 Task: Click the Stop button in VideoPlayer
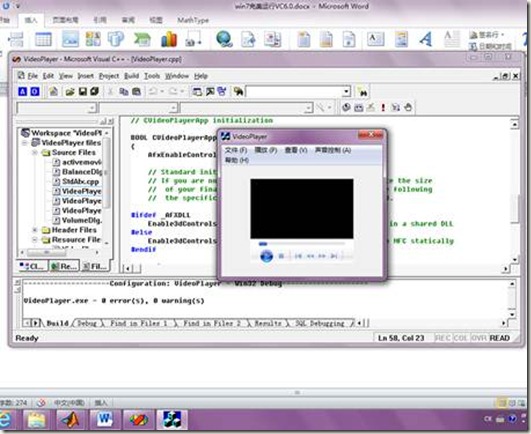click(x=281, y=256)
